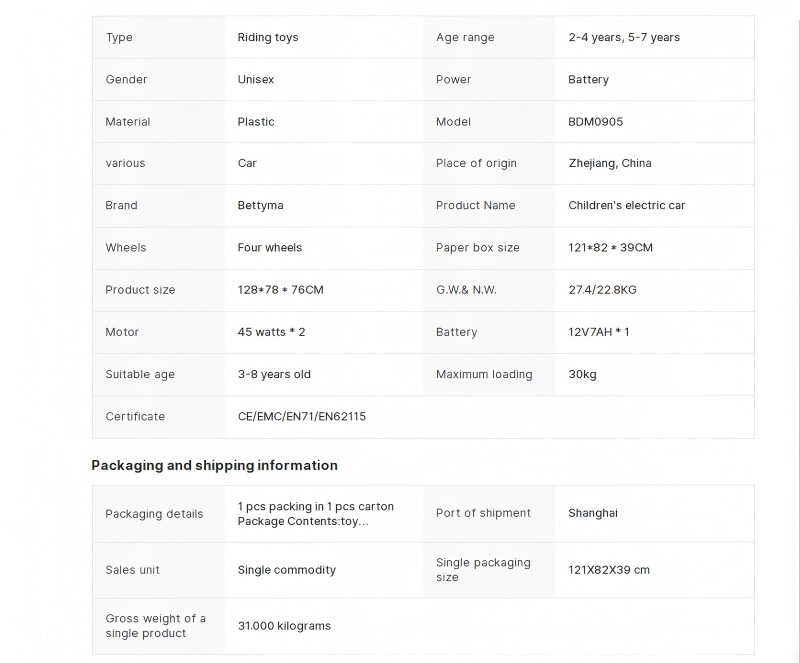Click the 'CE/EMC/EN71/EN62115' certificate value

coord(302,417)
